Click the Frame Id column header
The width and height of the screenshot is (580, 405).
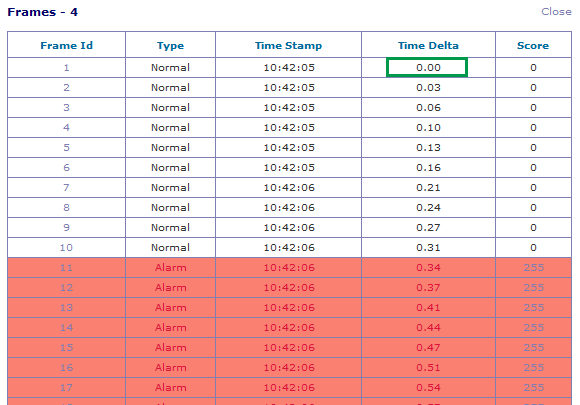pyautogui.click(x=66, y=45)
